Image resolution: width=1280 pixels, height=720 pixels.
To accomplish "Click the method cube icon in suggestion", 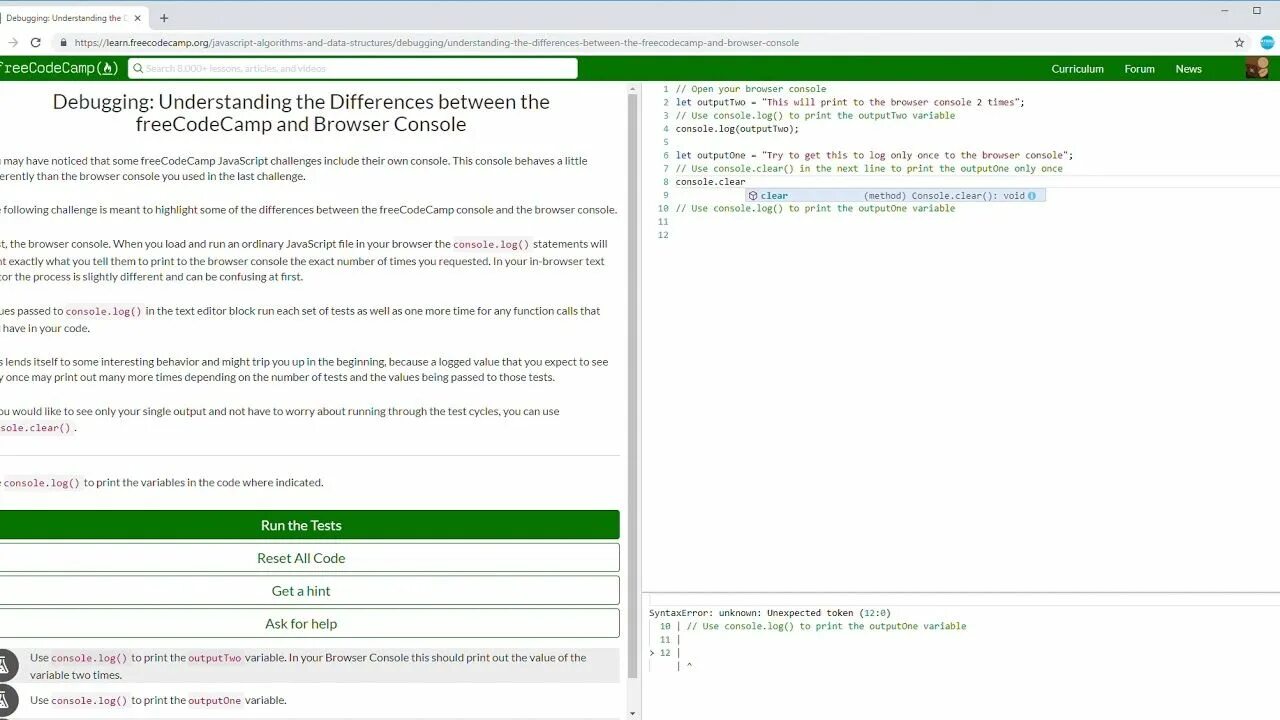I will point(753,196).
